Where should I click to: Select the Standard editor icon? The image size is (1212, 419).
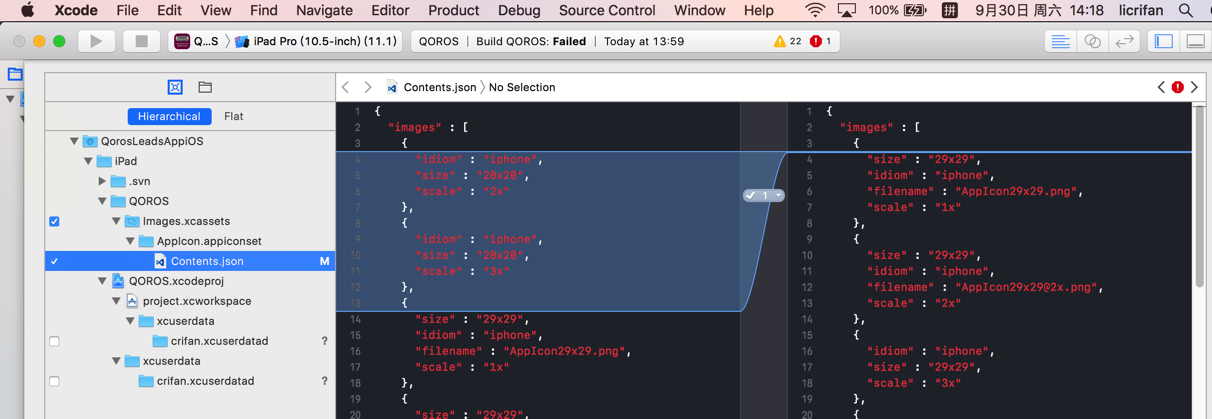(1060, 41)
